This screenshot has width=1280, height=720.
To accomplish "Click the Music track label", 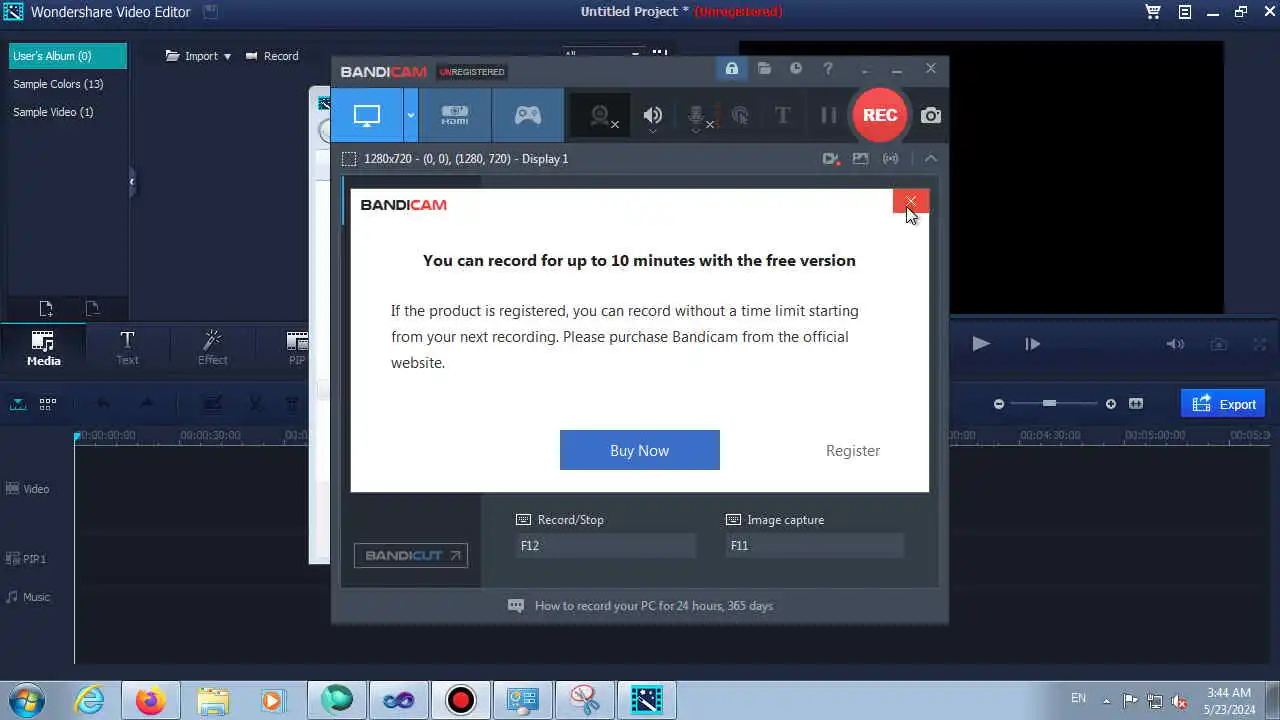I will [28, 597].
